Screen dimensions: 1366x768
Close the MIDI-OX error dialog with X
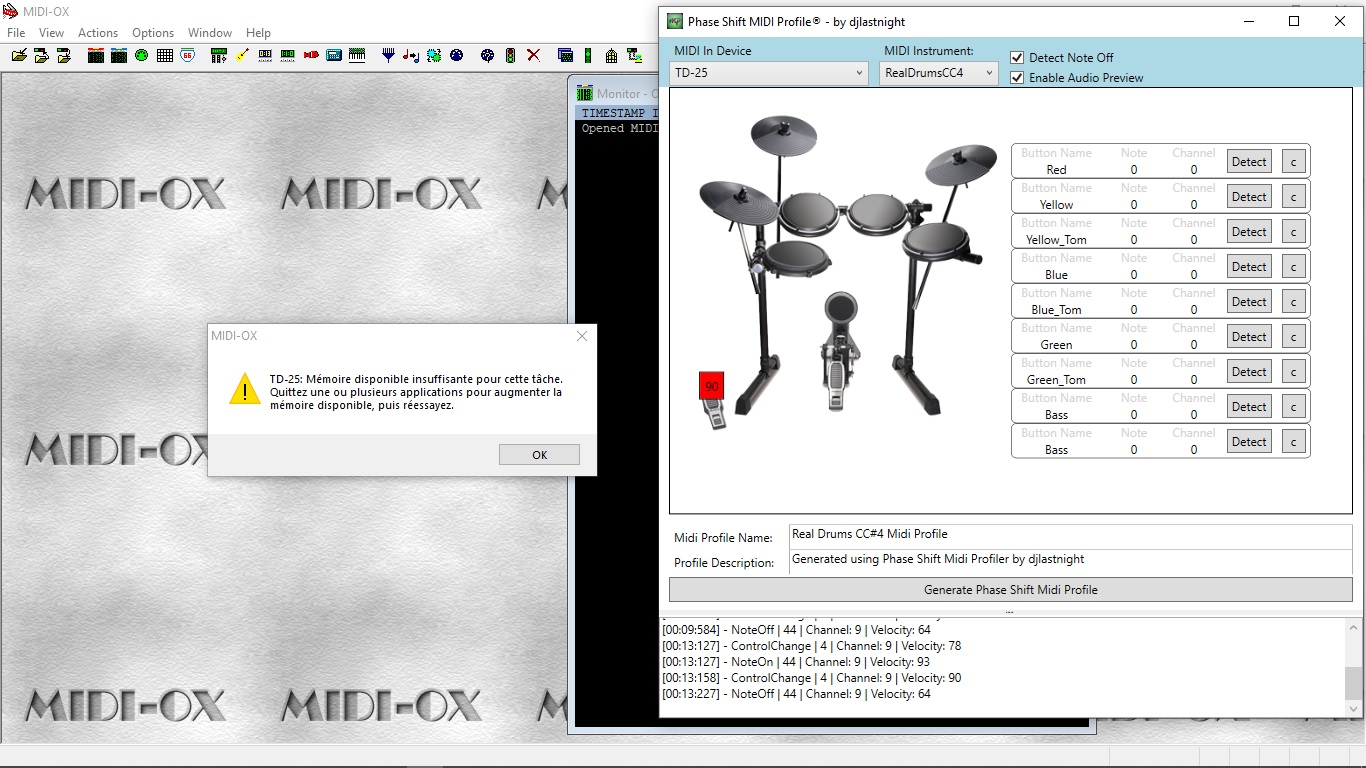581,336
